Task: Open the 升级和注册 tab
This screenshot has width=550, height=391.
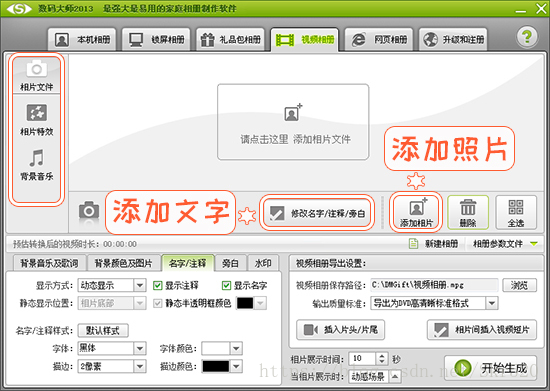Action: [x=453, y=39]
